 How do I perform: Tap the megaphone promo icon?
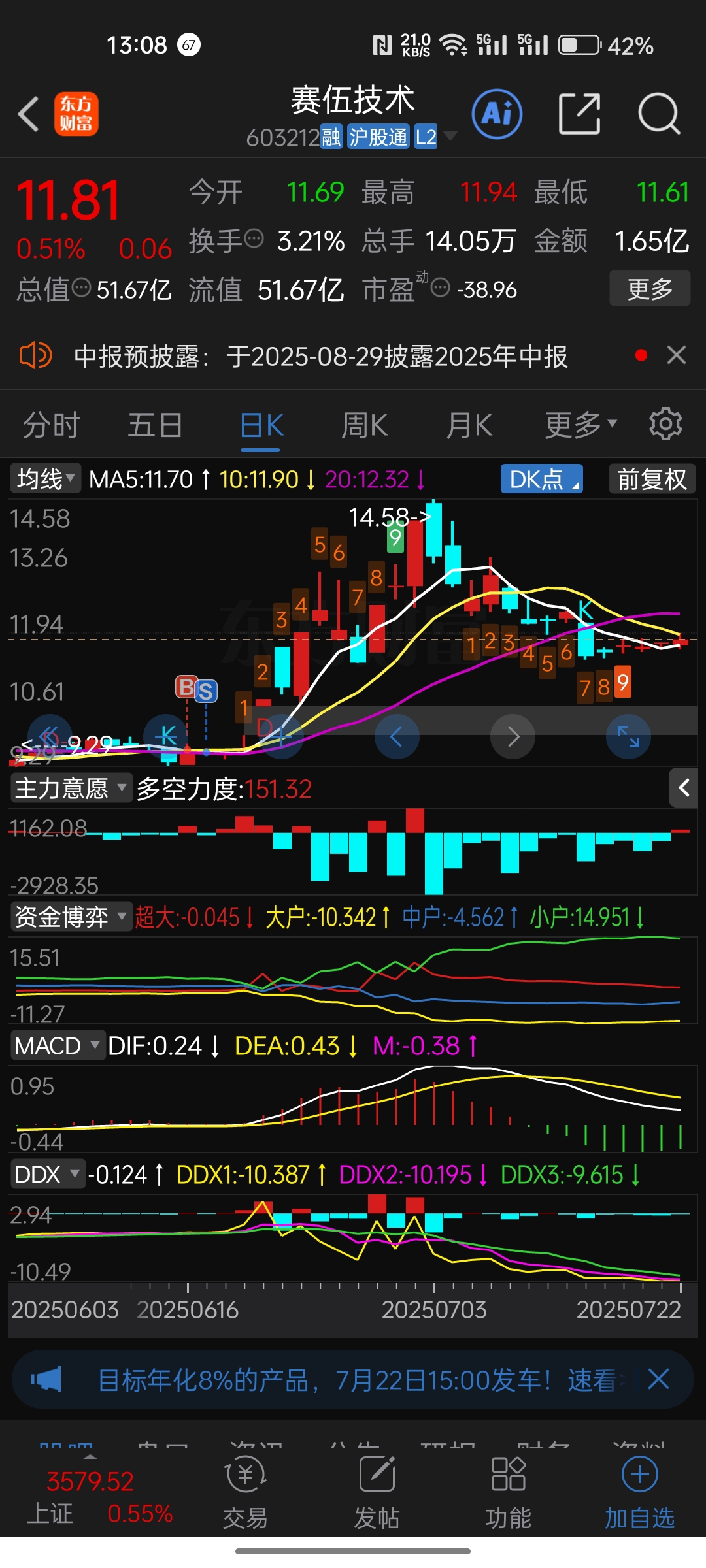click(x=46, y=1379)
